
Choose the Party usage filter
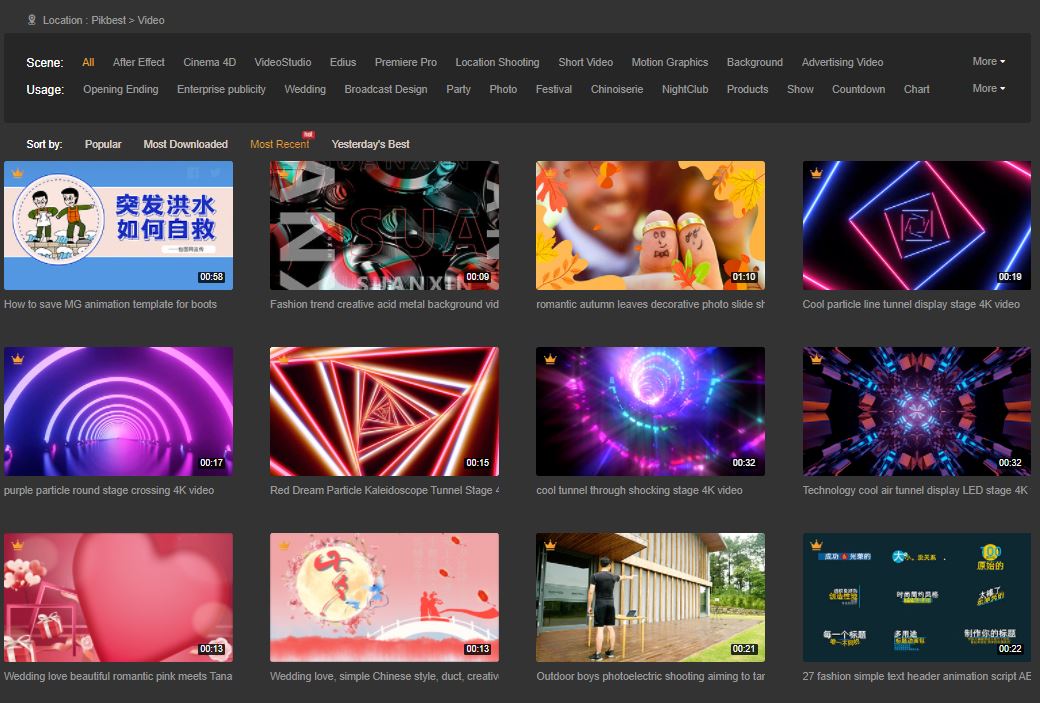point(458,90)
